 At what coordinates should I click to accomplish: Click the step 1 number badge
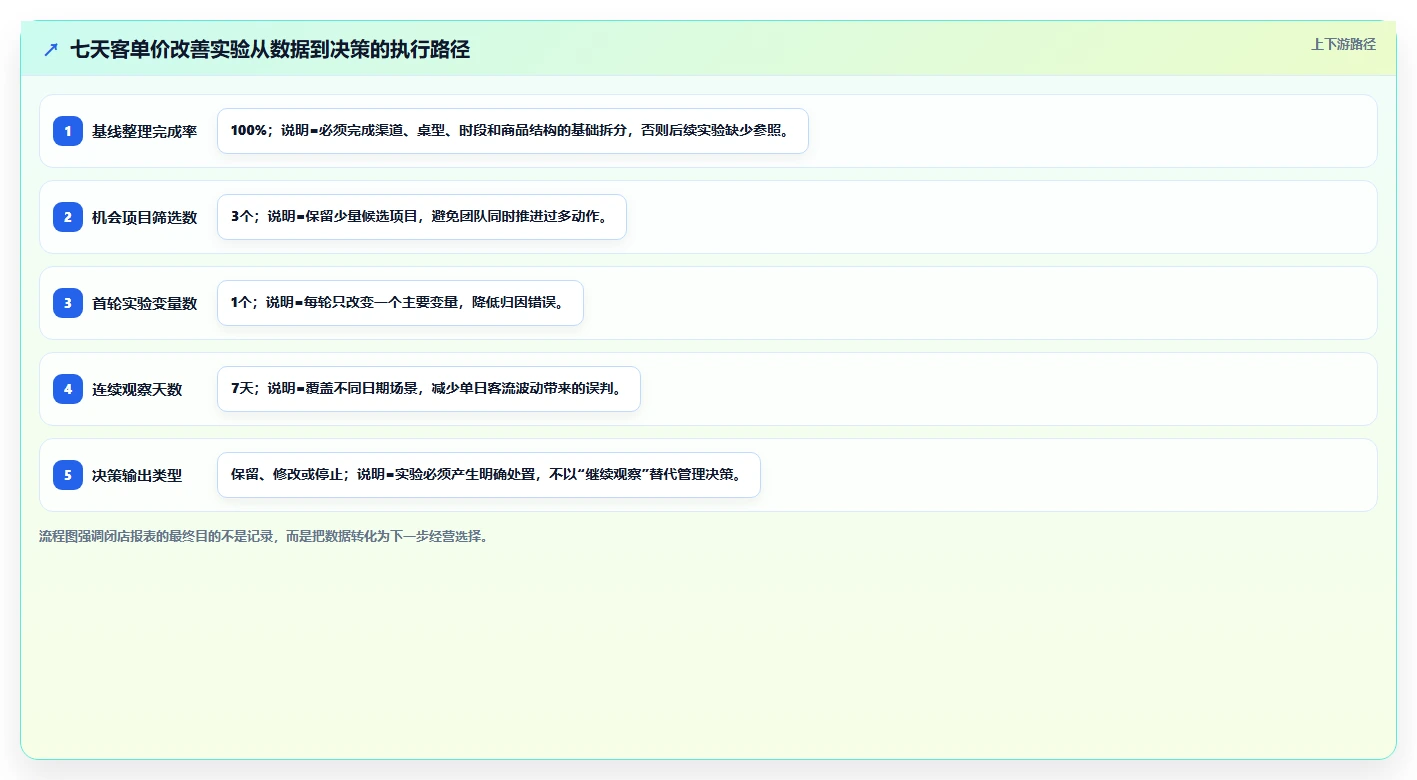(x=68, y=131)
